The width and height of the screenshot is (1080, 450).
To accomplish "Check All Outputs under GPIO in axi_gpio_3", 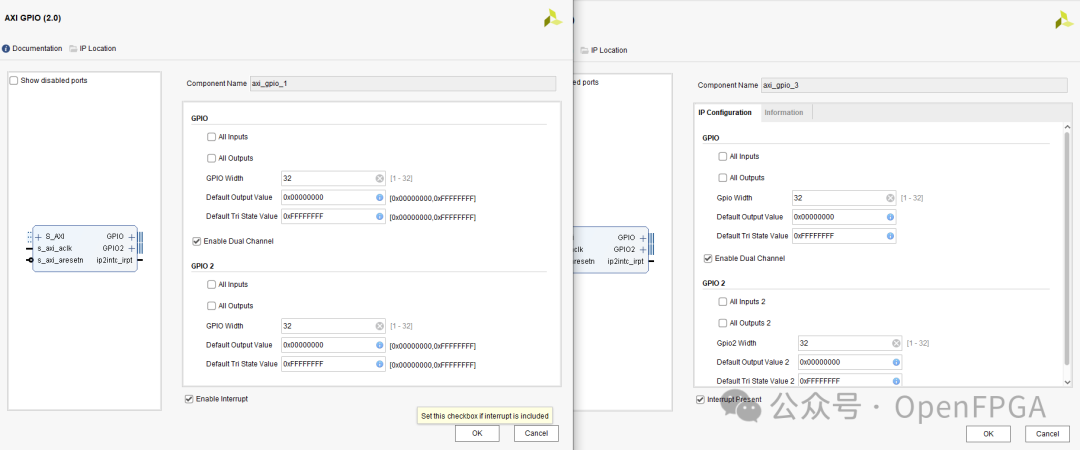I will (x=723, y=177).
